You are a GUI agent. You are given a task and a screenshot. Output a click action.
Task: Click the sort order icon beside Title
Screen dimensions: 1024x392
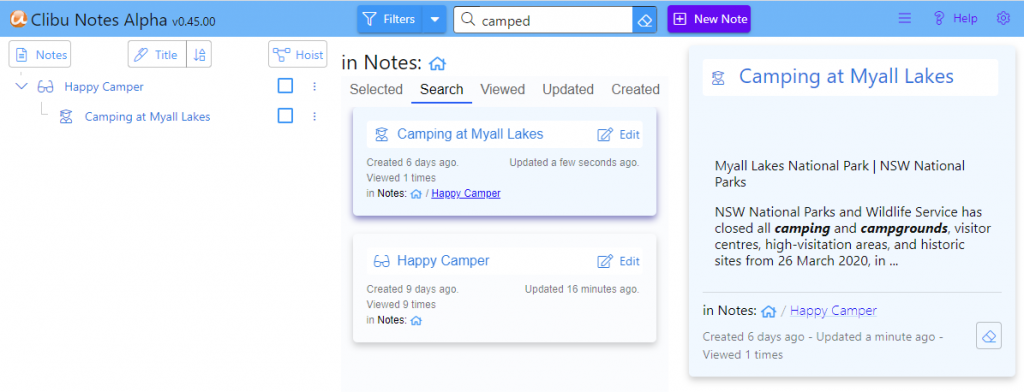[x=200, y=55]
